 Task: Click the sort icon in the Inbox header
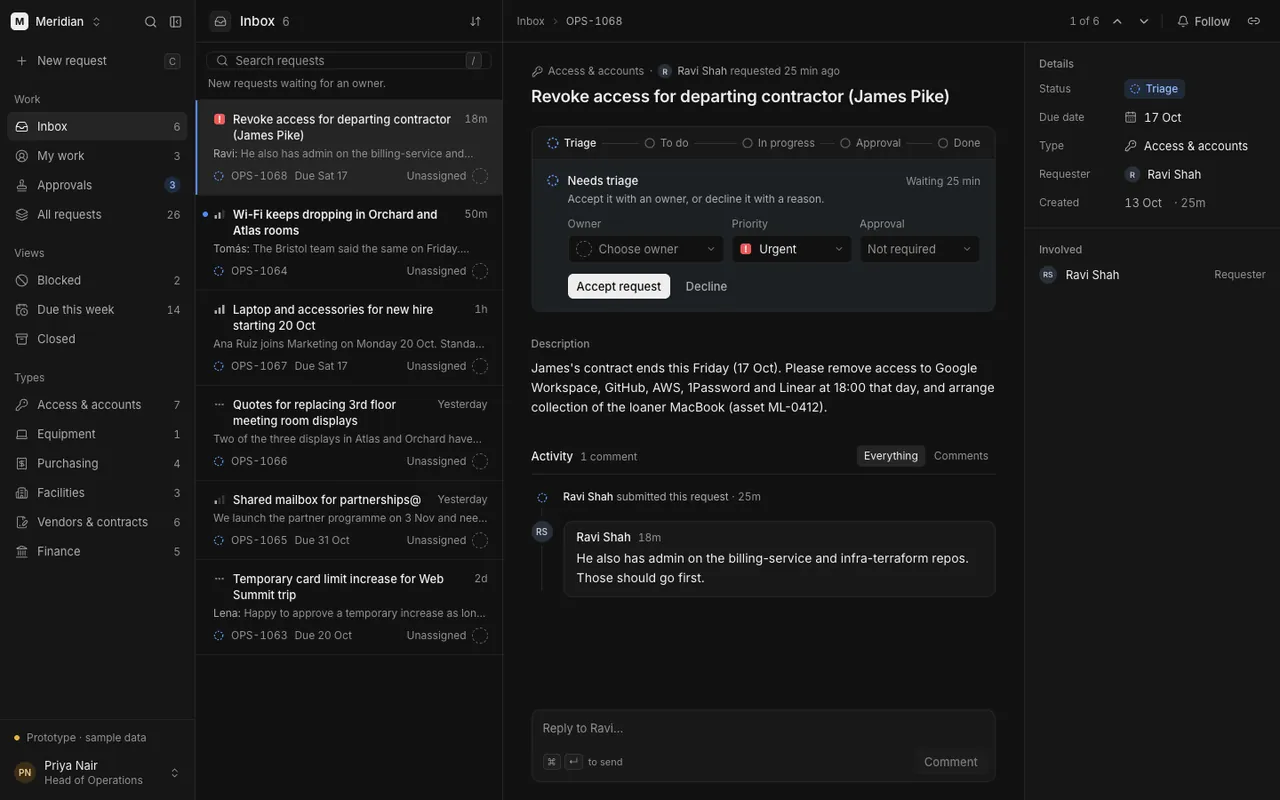(x=475, y=21)
